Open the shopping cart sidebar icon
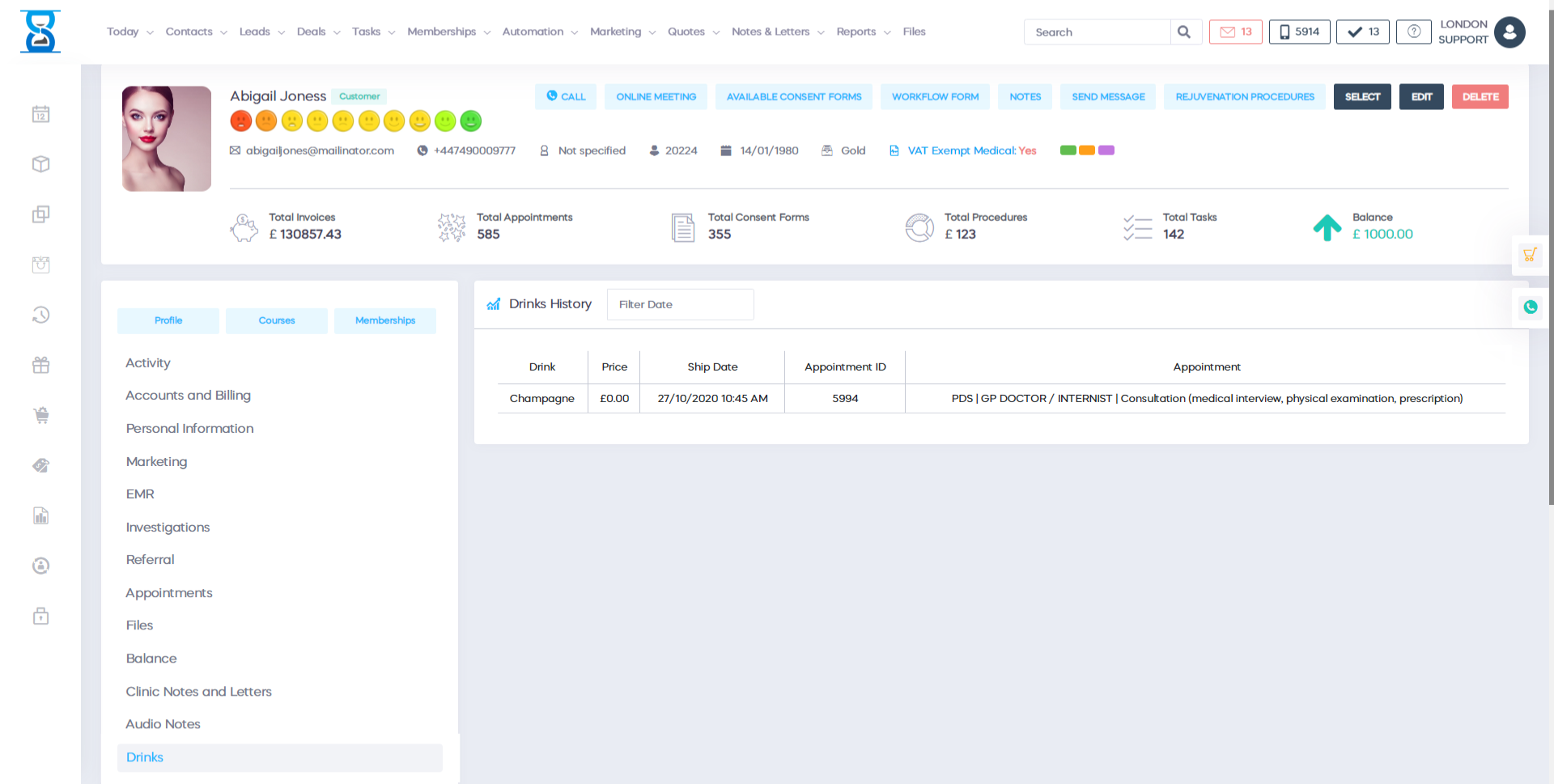This screenshot has width=1554, height=784. pos(40,415)
